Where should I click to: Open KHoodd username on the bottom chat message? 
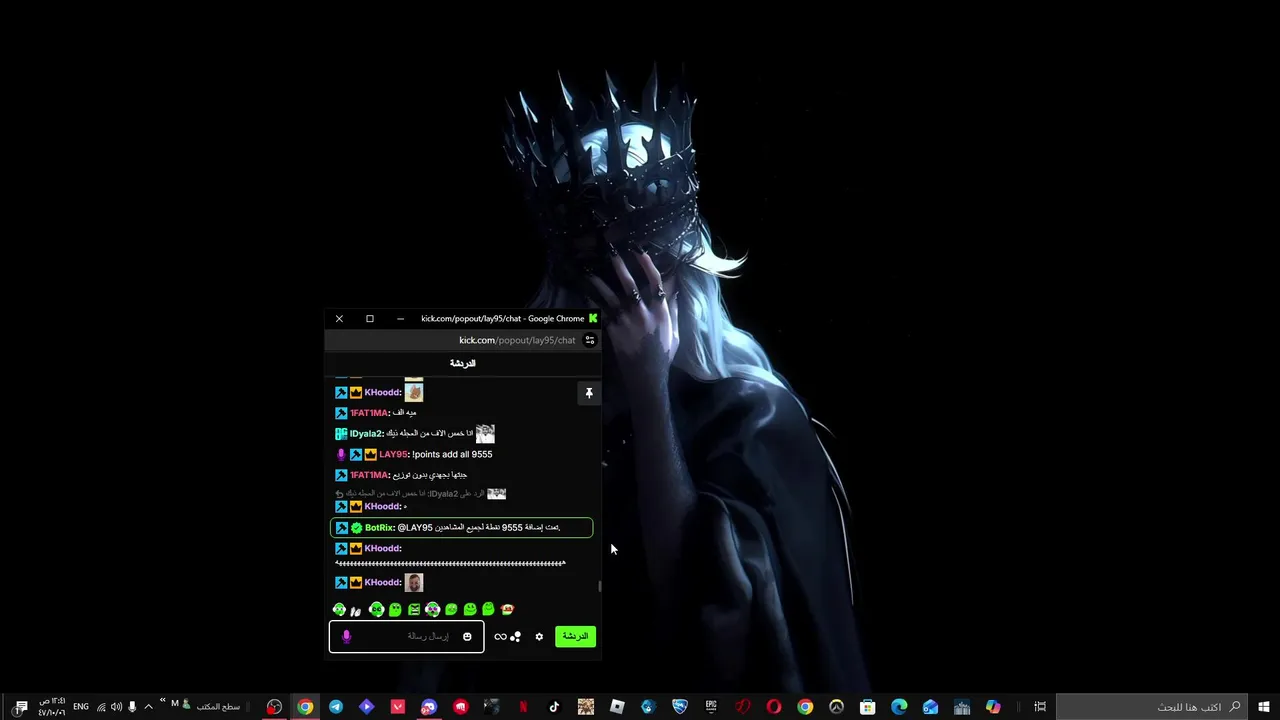point(381,582)
